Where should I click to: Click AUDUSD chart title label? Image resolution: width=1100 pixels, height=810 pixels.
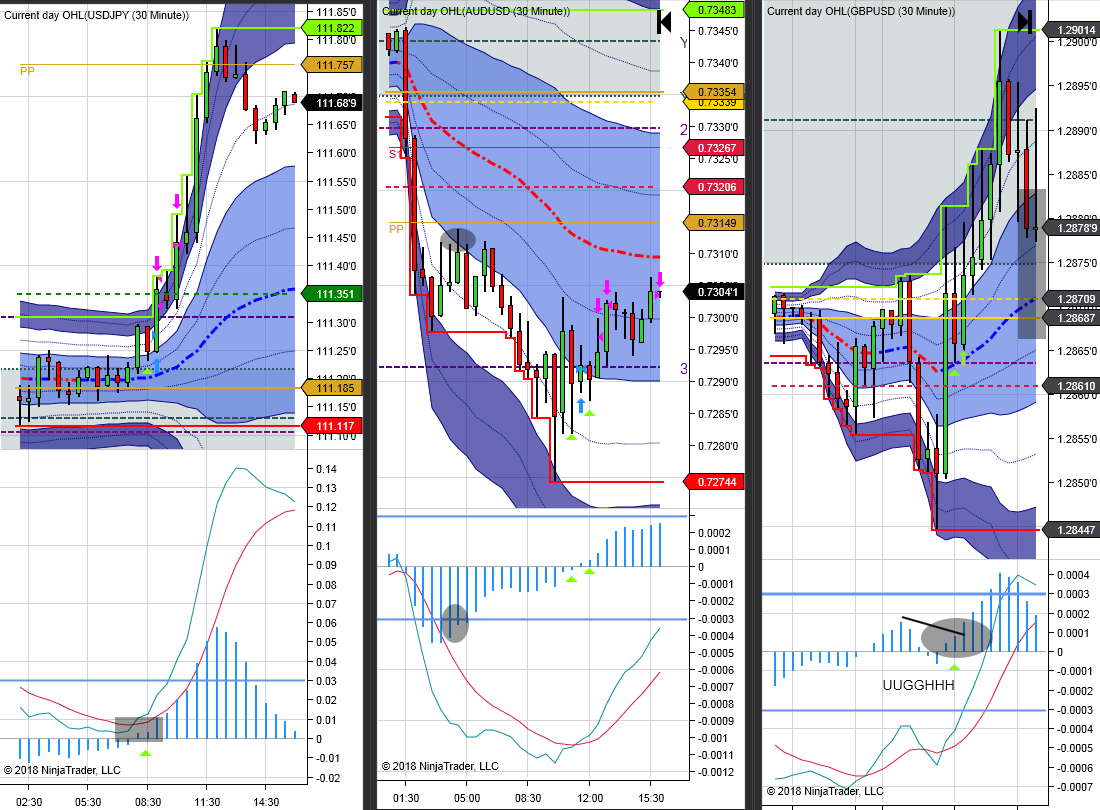point(476,11)
